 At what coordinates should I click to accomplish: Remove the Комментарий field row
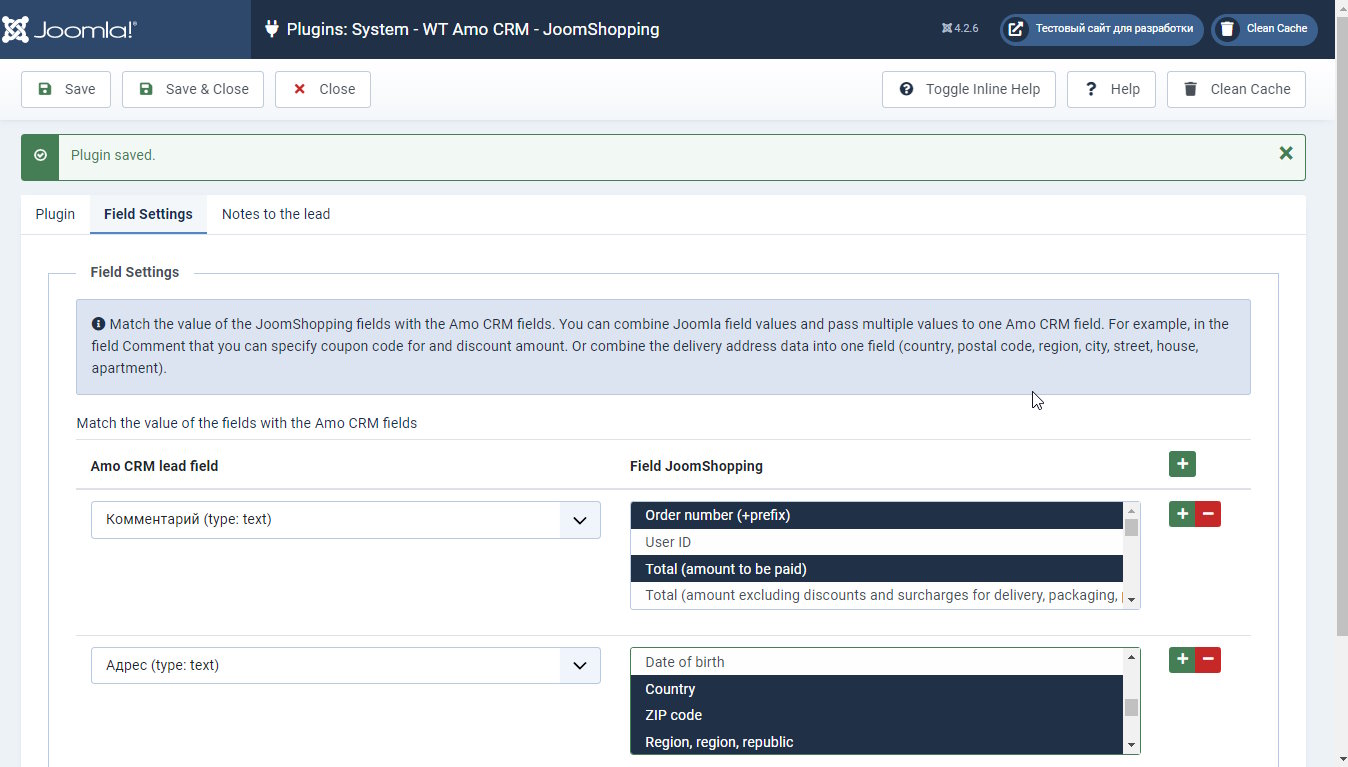click(1208, 514)
